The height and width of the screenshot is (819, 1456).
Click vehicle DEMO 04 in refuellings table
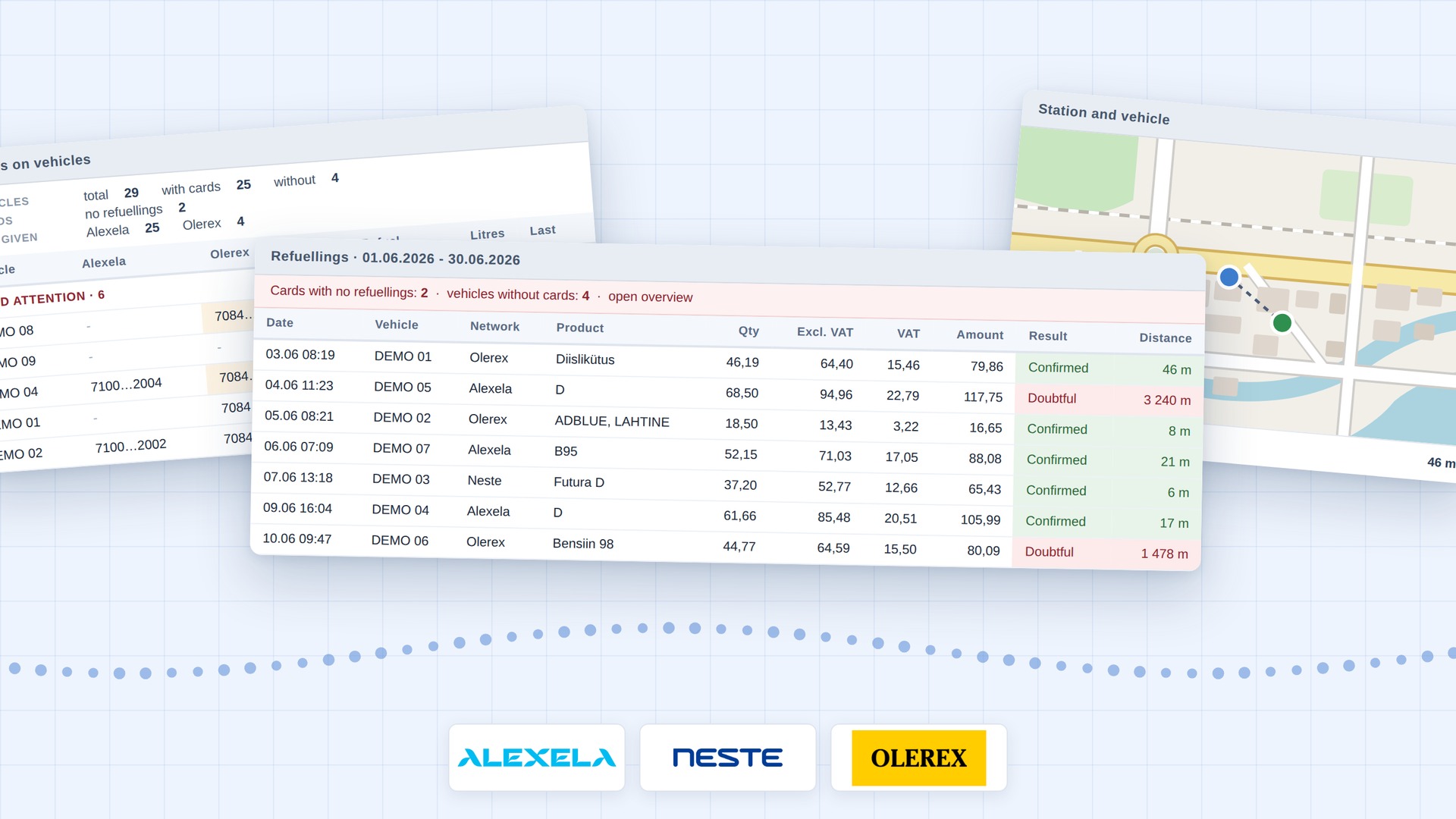(400, 510)
